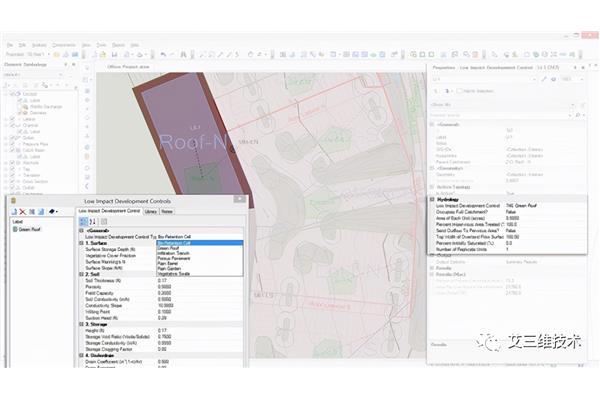
Task: Collapse the 2. Soil section
Action: 81,274
